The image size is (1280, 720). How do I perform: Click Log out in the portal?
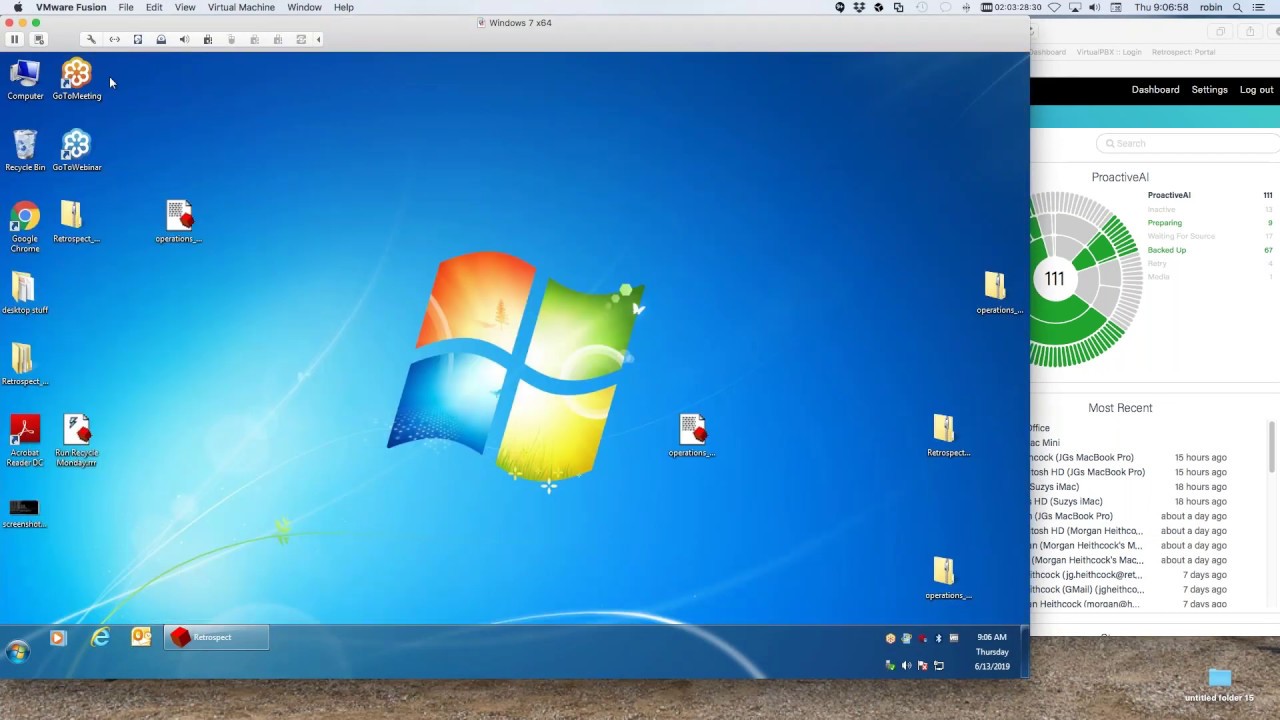click(1256, 90)
